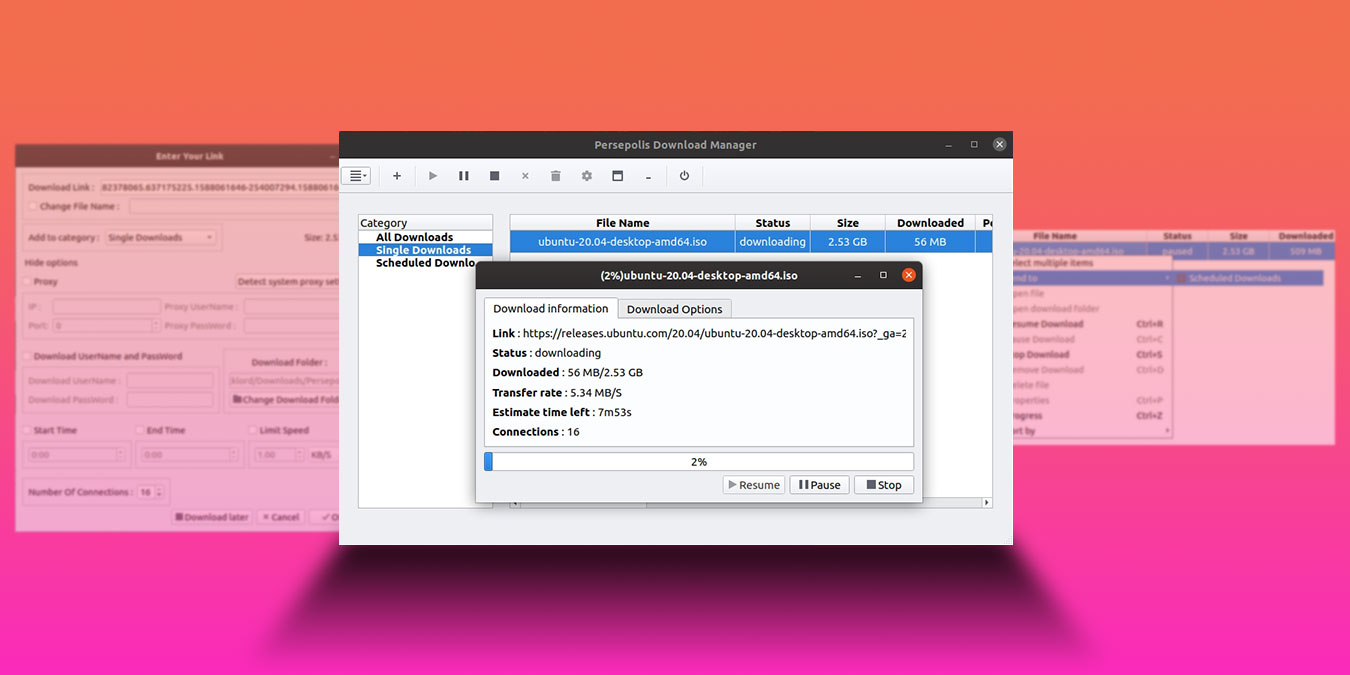Open the Persepolis main menu icon

coord(356,175)
